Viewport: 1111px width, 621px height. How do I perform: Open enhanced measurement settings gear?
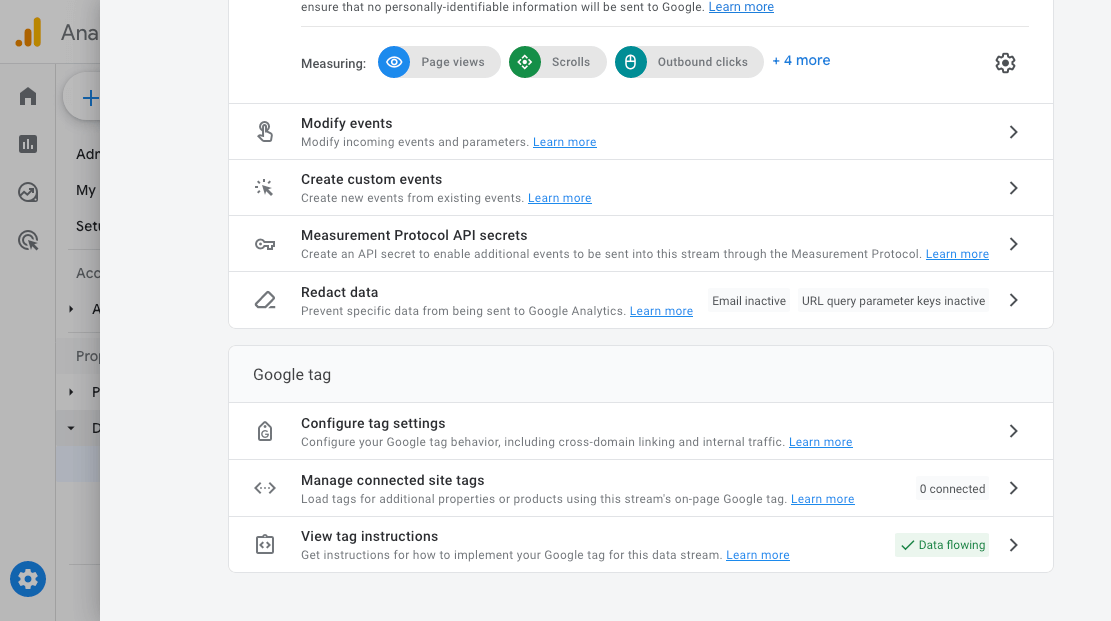point(1005,62)
